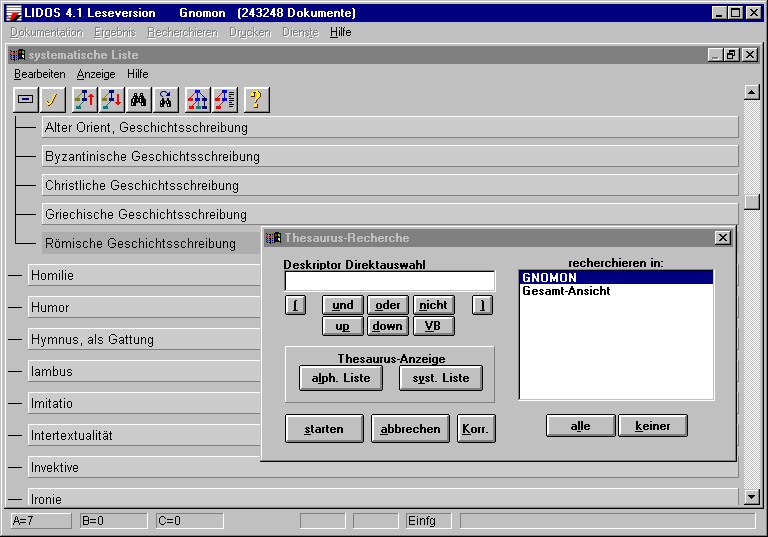Click the tree icon with list lines

[225, 100]
